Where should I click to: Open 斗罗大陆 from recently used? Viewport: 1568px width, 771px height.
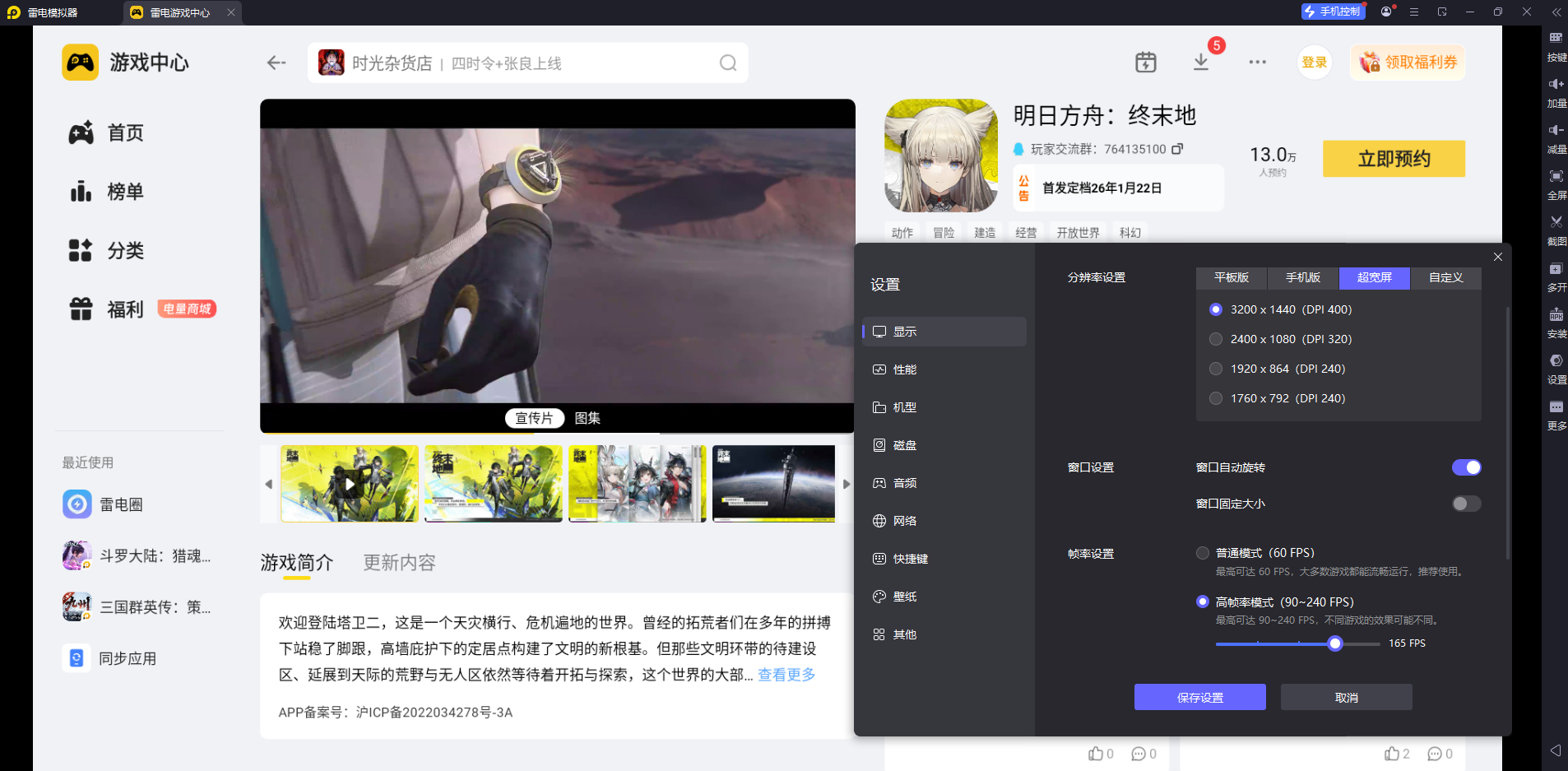(x=137, y=556)
